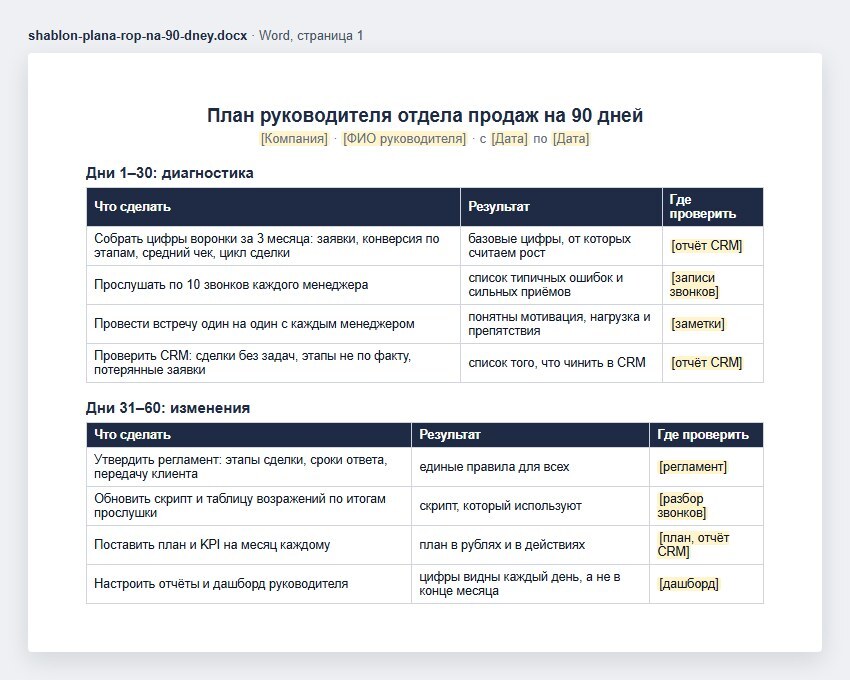Click the heading 'Дни 1–30: диагностика'

click(x=170, y=173)
